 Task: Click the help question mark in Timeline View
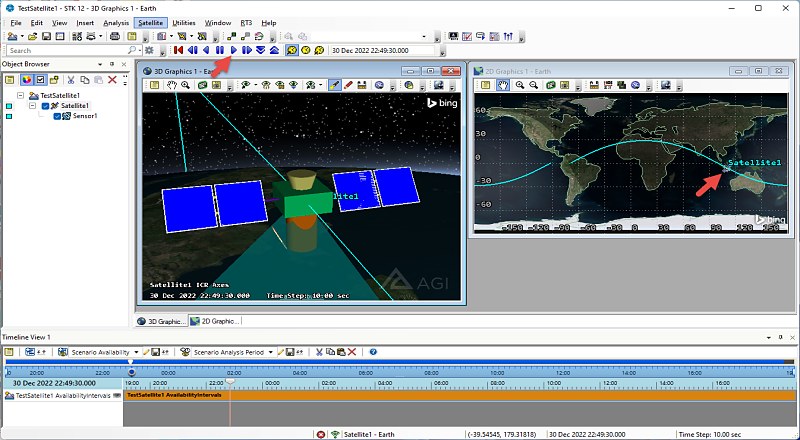pyautogui.click(x=373, y=352)
